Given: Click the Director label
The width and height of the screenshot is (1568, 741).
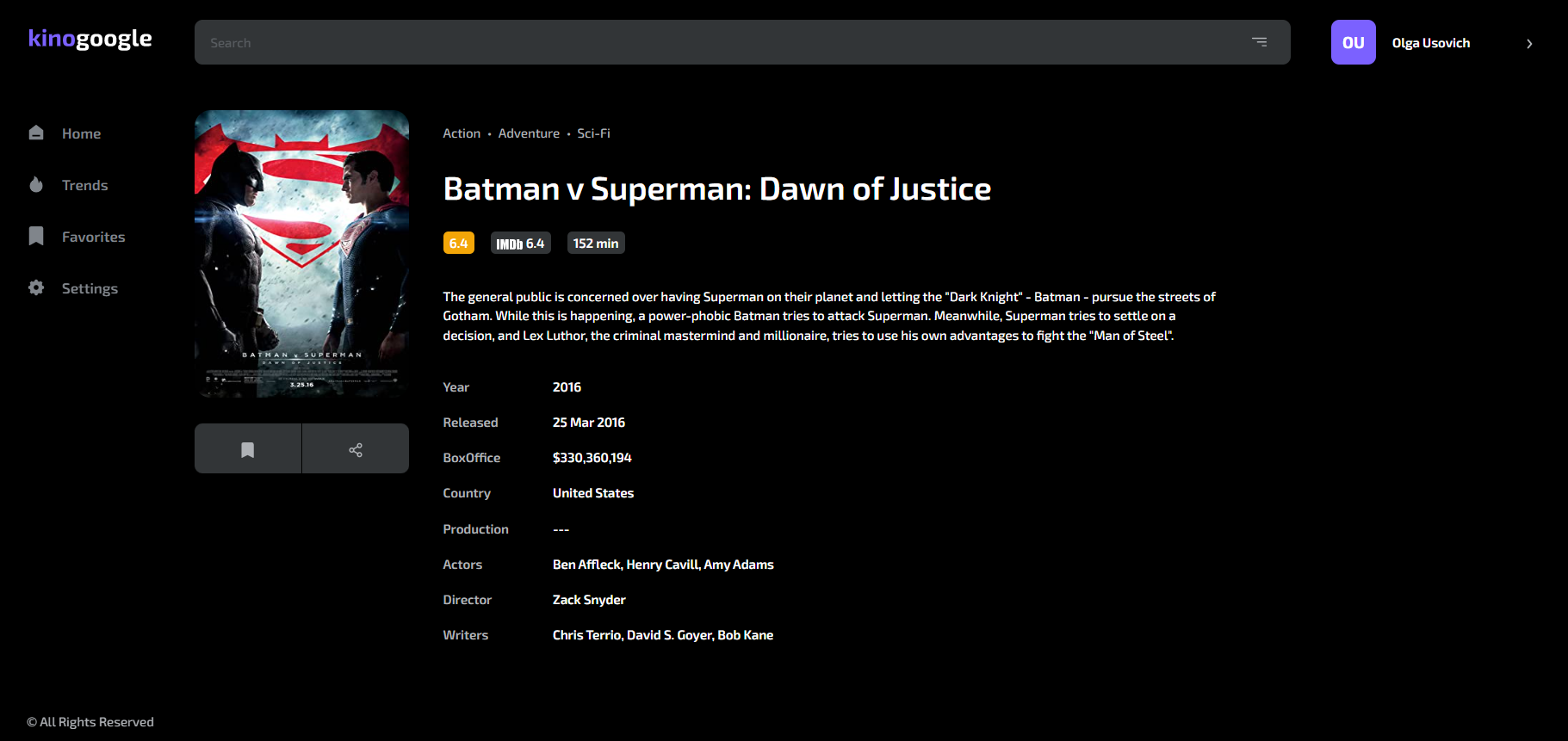Looking at the screenshot, I should [x=468, y=600].
